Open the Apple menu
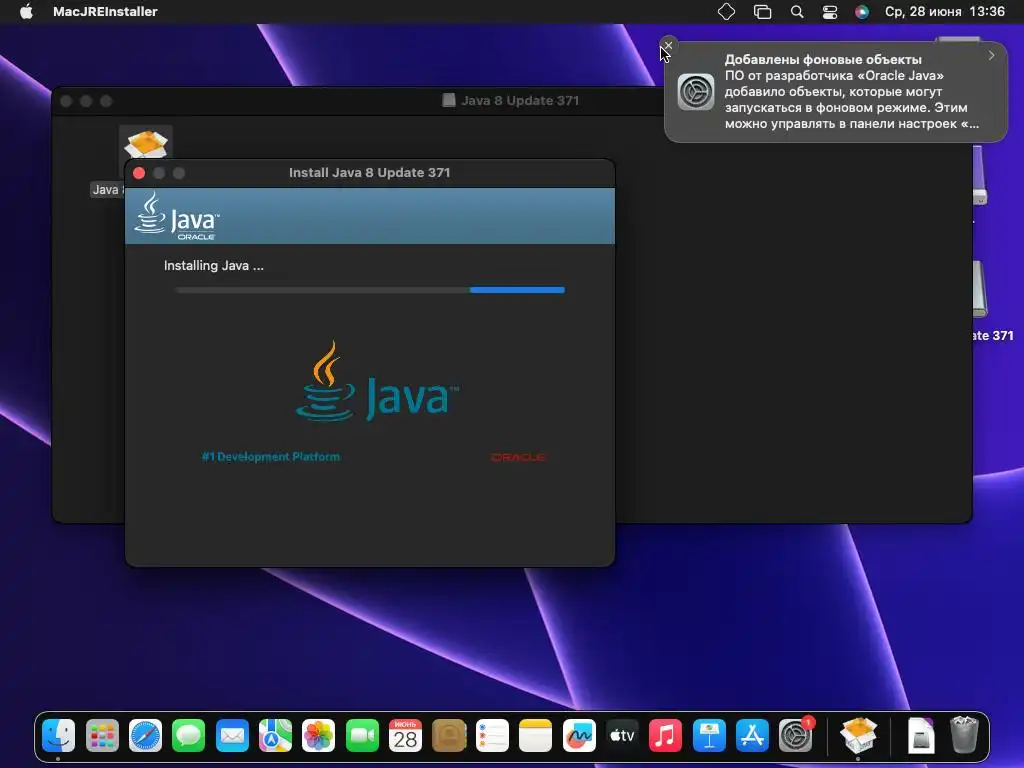1024x768 pixels. [26, 11]
